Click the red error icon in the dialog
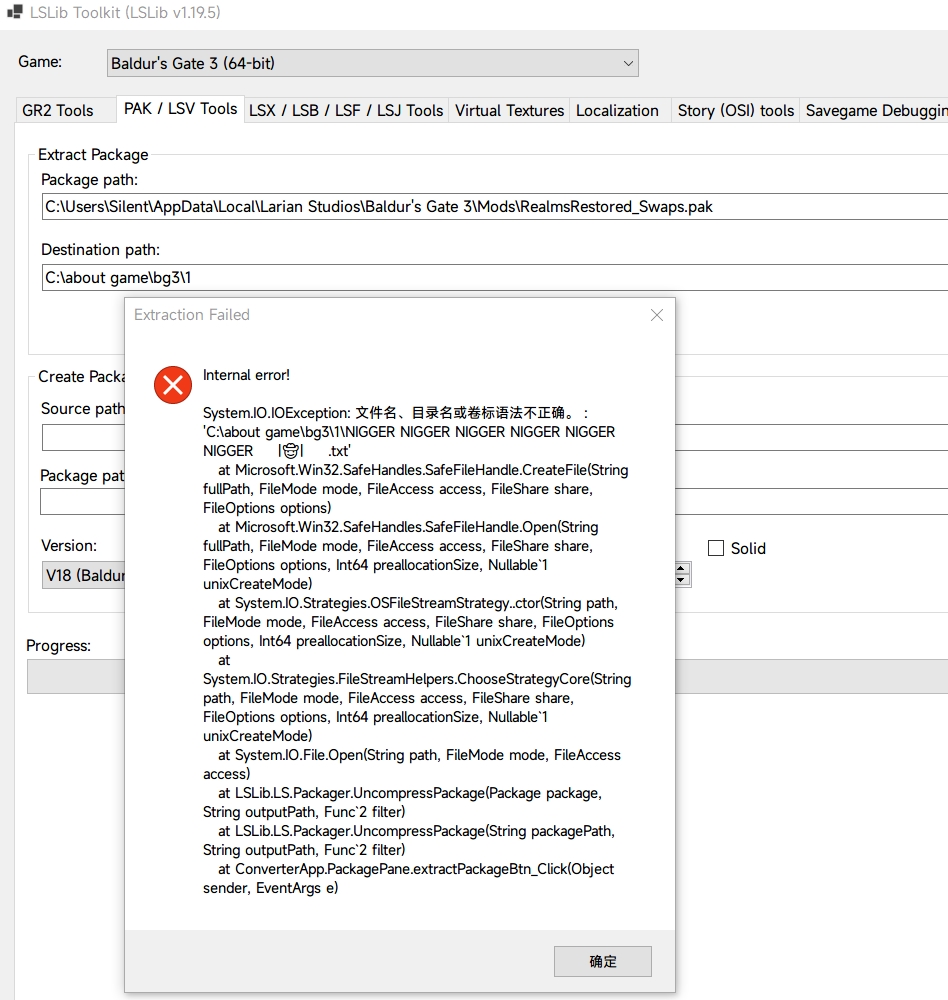 173,385
